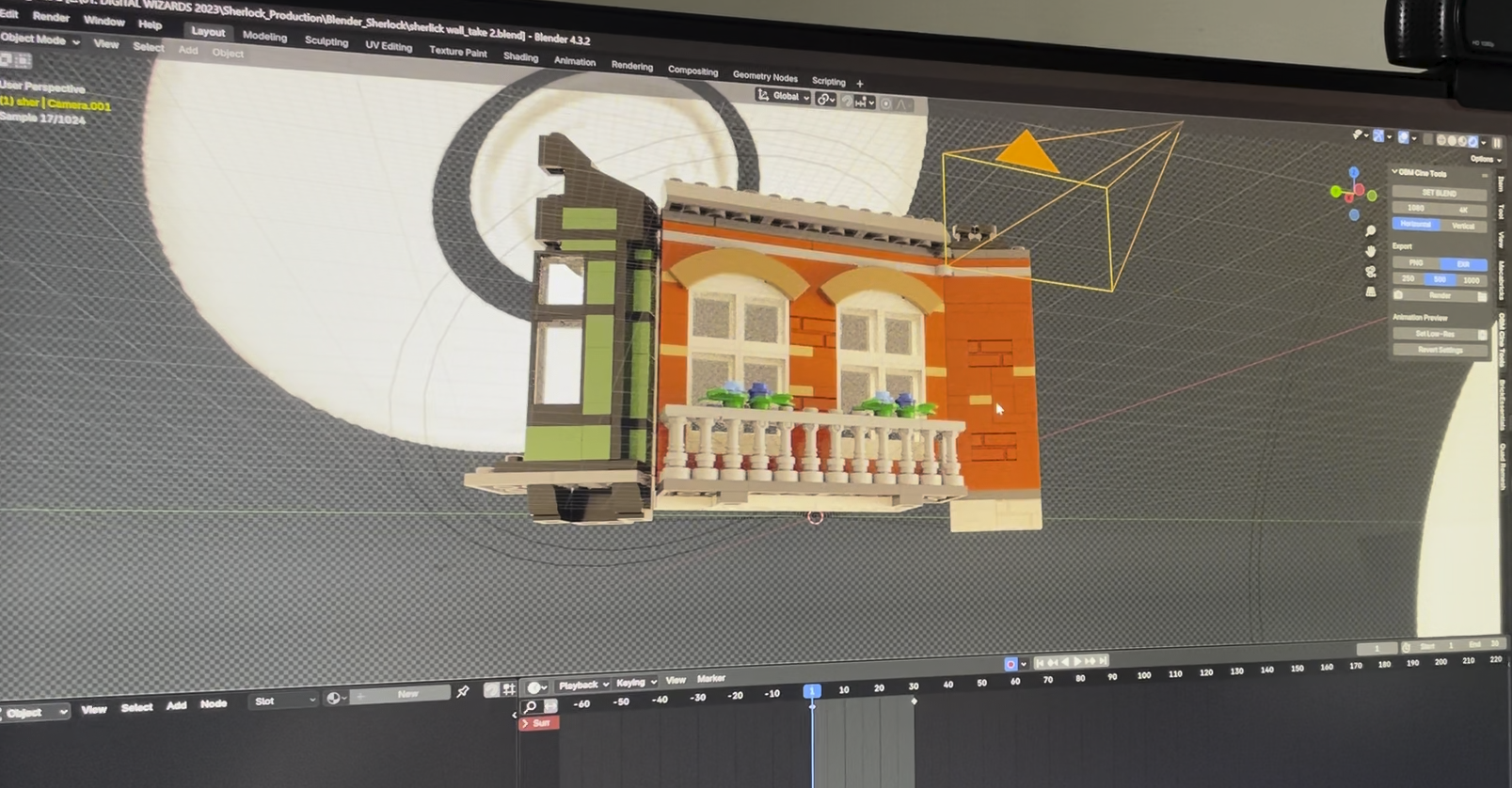
Task: Switch perspective/orthographic grid icon
Action: click(1371, 292)
